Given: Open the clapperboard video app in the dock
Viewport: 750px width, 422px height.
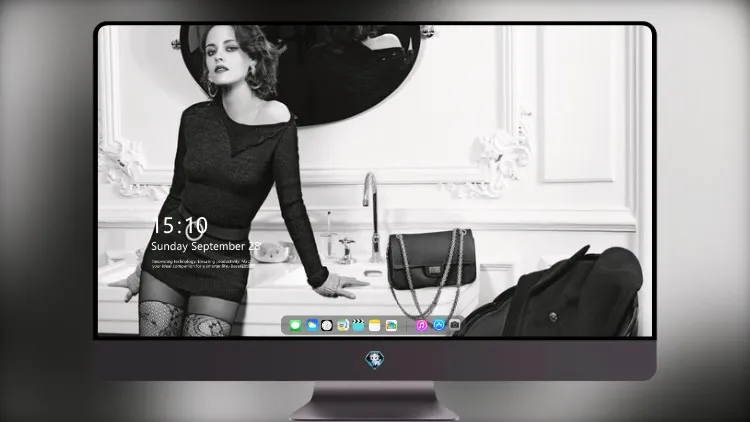Looking at the screenshot, I should (358, 326).
